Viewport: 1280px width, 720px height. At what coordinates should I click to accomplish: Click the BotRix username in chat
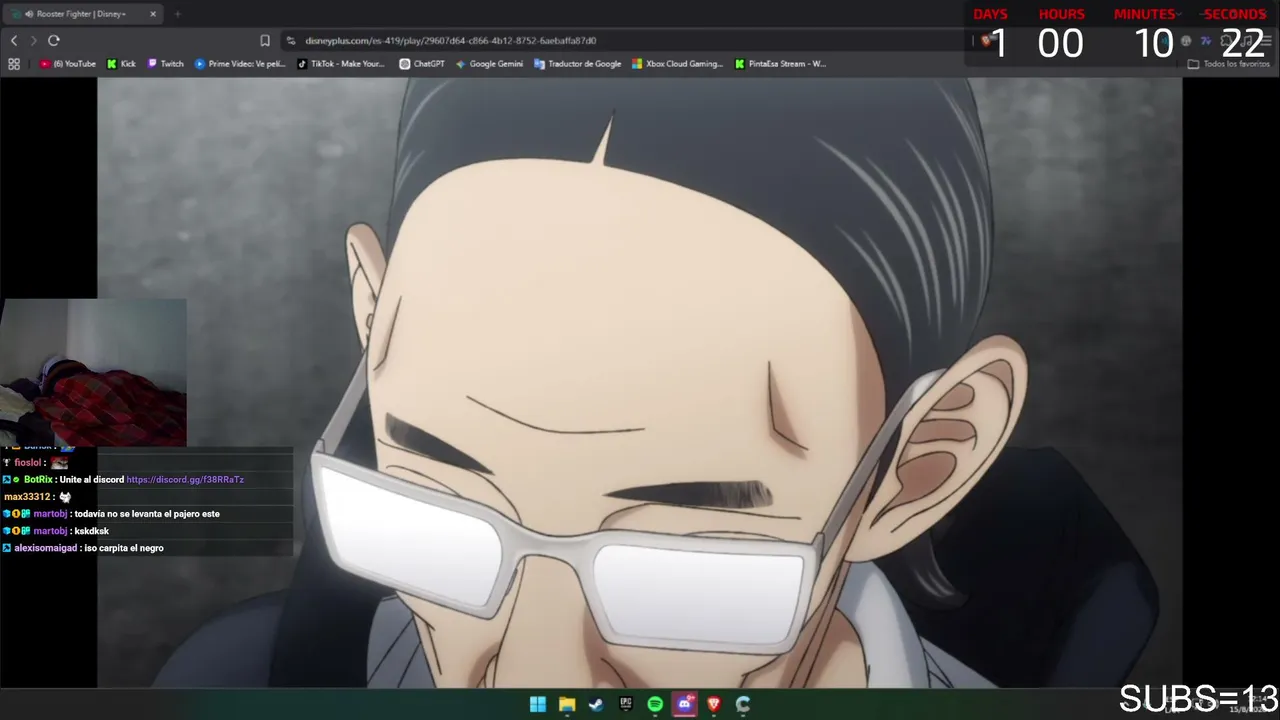click(39, 480)
